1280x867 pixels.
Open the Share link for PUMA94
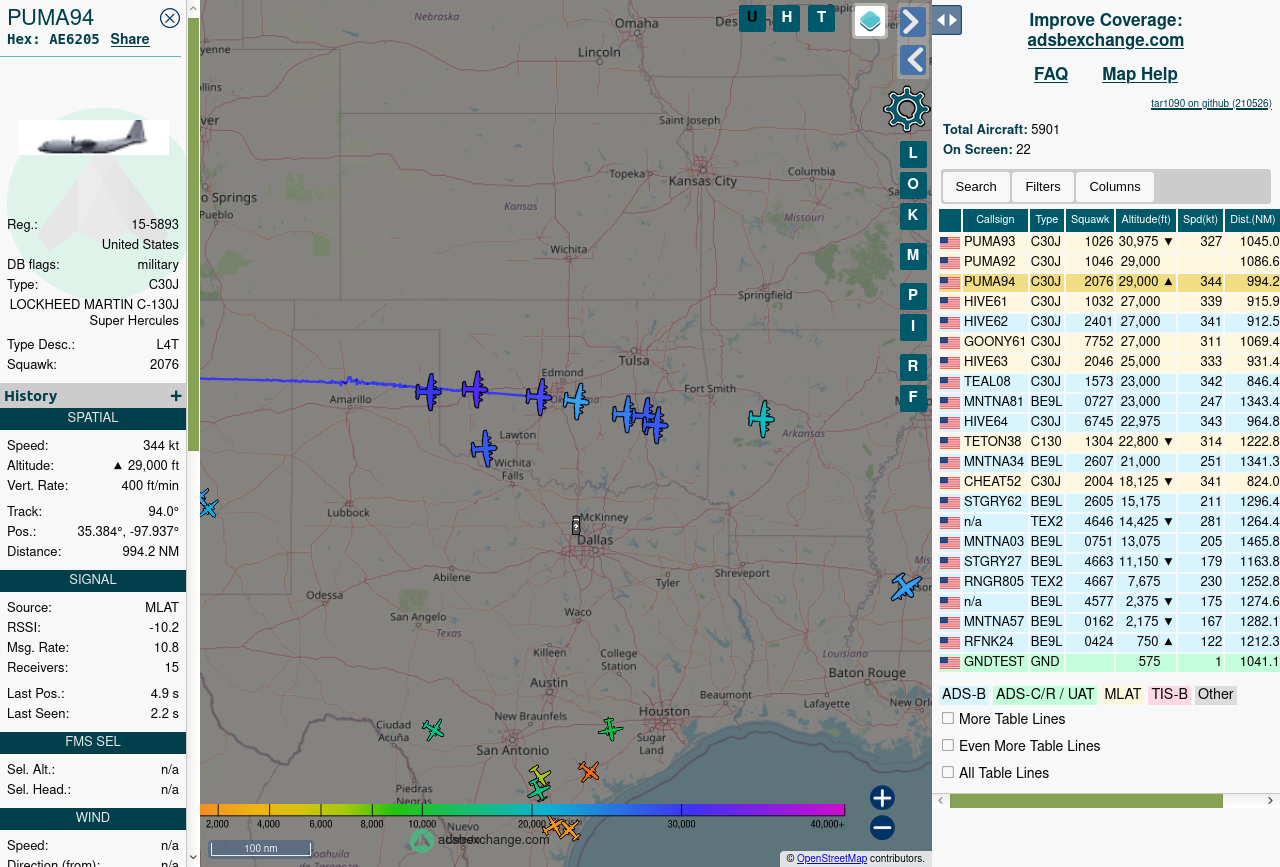(x=130, y=39)
